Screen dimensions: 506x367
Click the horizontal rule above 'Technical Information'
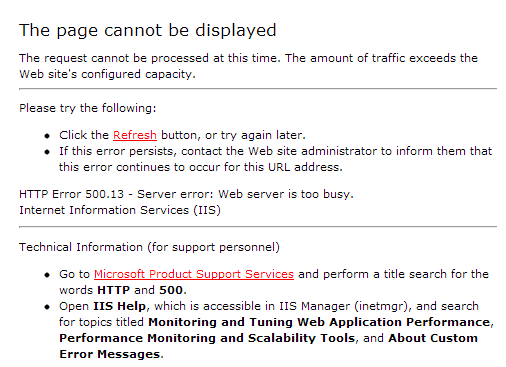pyautogui.click(x=258, y=227)
